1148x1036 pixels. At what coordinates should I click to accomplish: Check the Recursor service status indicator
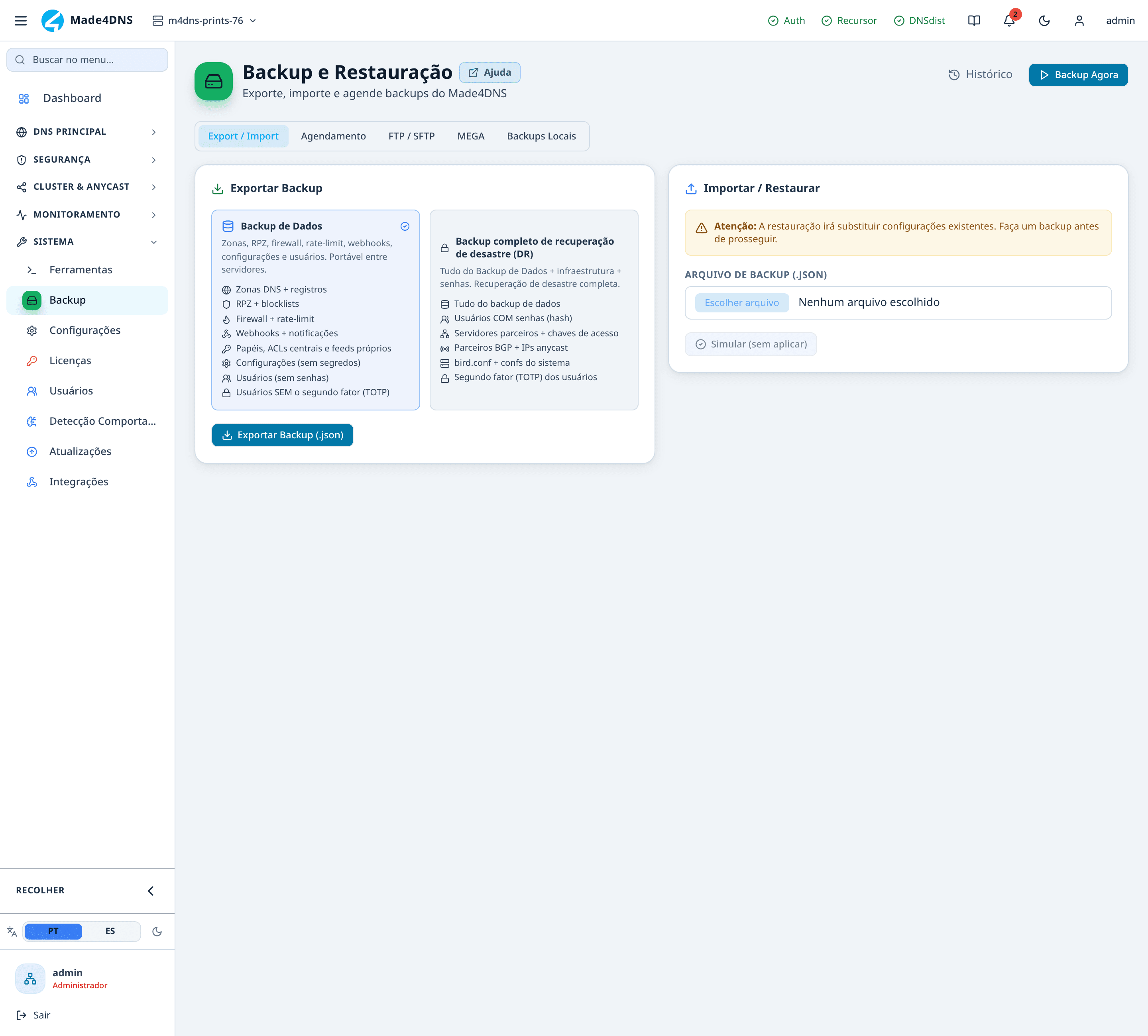point(849,20)
